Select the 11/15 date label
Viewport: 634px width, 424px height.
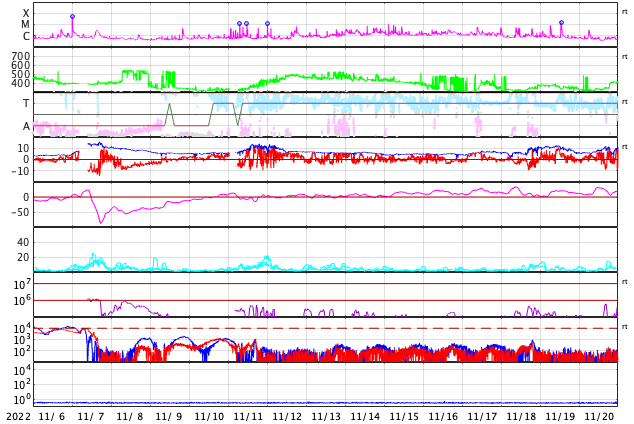coord(404,416)
